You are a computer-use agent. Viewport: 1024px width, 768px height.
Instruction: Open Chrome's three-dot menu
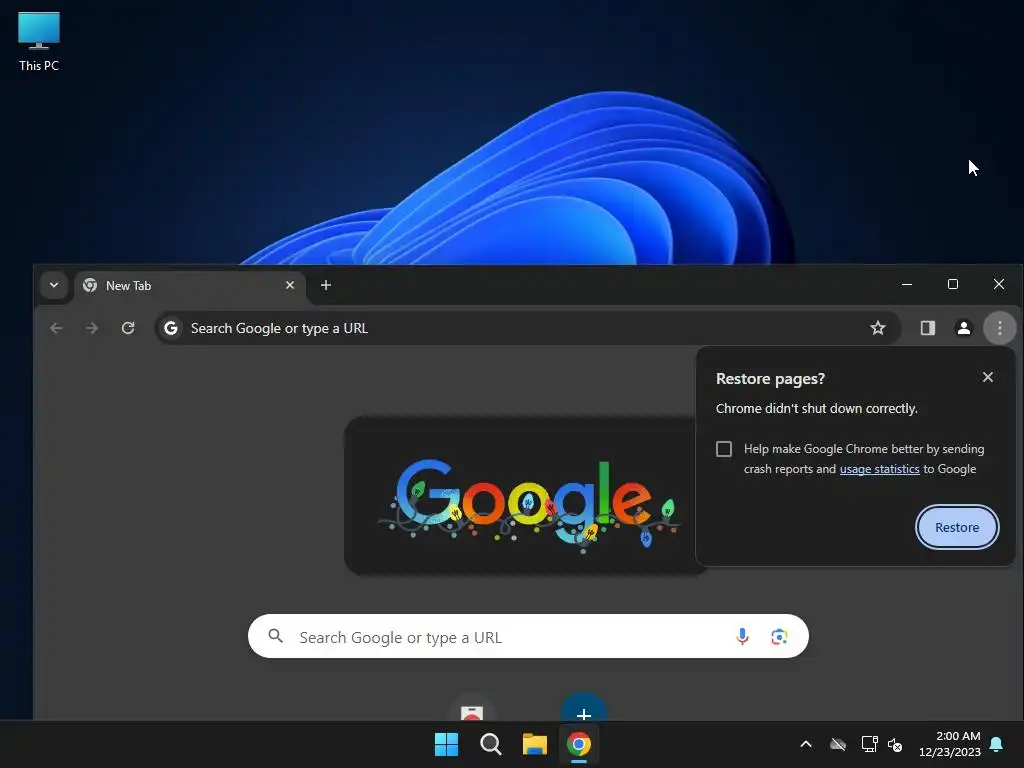coord(1000,328)
